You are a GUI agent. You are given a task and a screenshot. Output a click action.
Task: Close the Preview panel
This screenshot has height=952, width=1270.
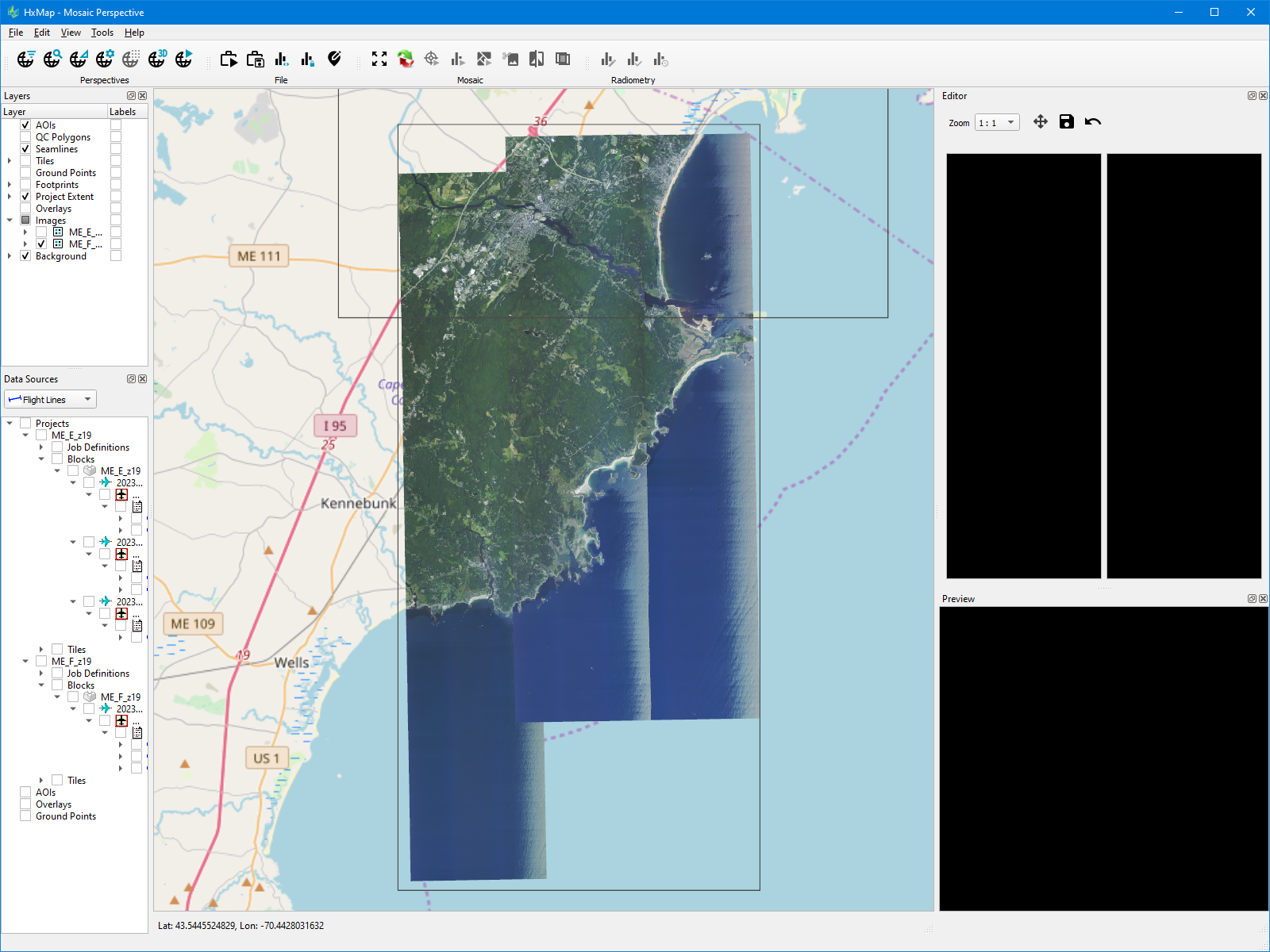click(1262, 598)
